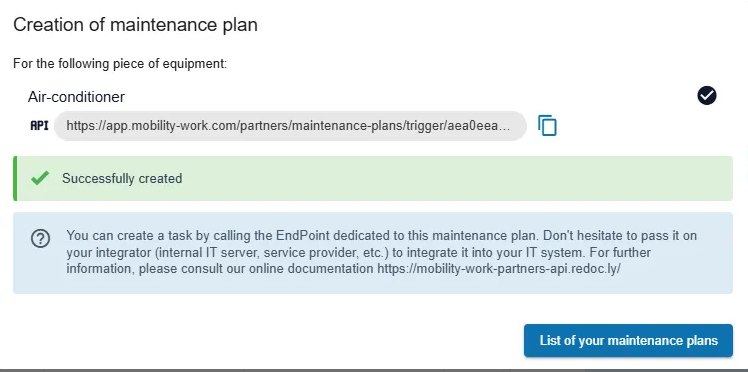748x372 pixels.
Task: Click the Successfully created message text
Action: [122, 178]
